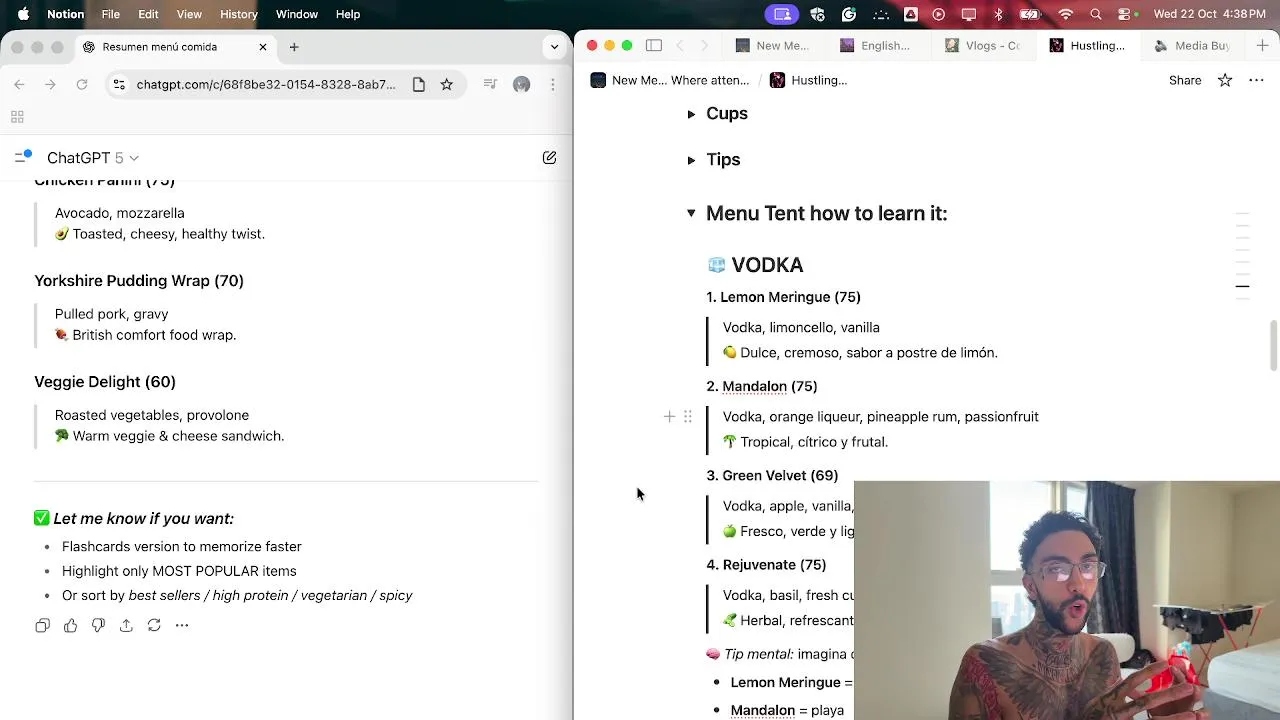Go forward in the browser
This screenshot has height=720, width=1280.
click(50, 85)
